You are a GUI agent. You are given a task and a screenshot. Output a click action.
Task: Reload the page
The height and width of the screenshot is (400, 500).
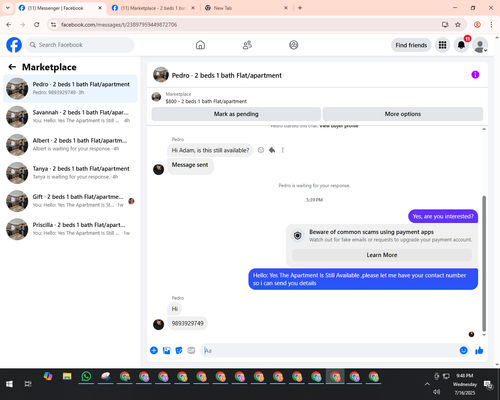[37, 25]
